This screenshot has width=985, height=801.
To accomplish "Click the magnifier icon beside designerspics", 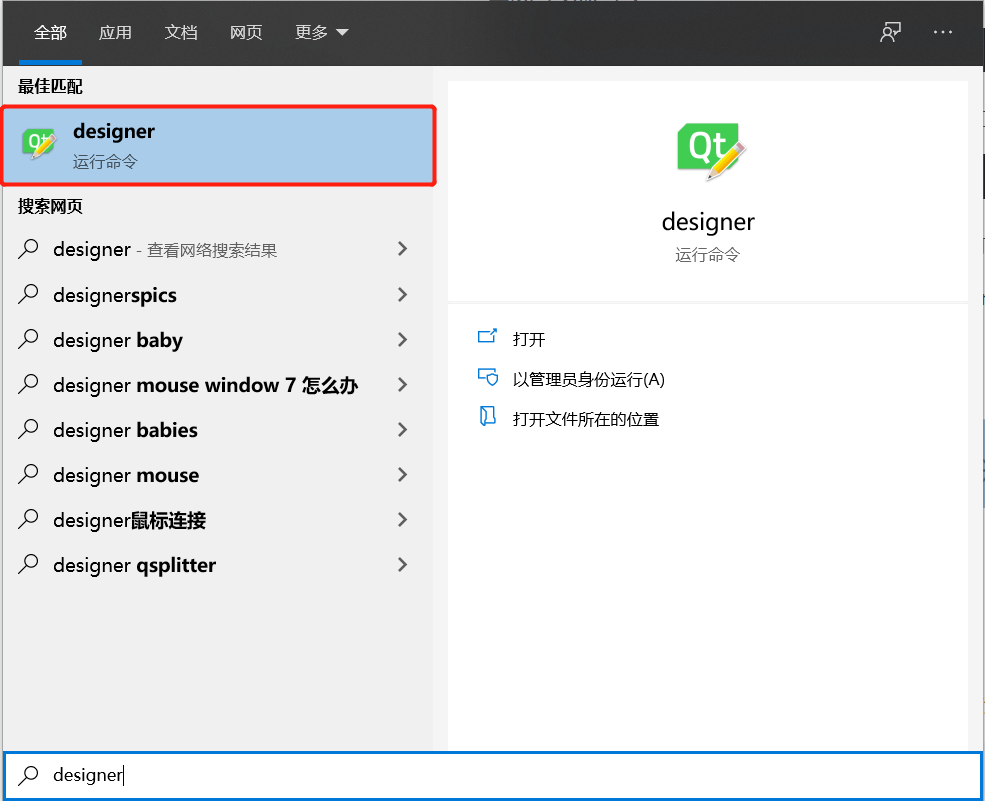I will pos(28,294).
